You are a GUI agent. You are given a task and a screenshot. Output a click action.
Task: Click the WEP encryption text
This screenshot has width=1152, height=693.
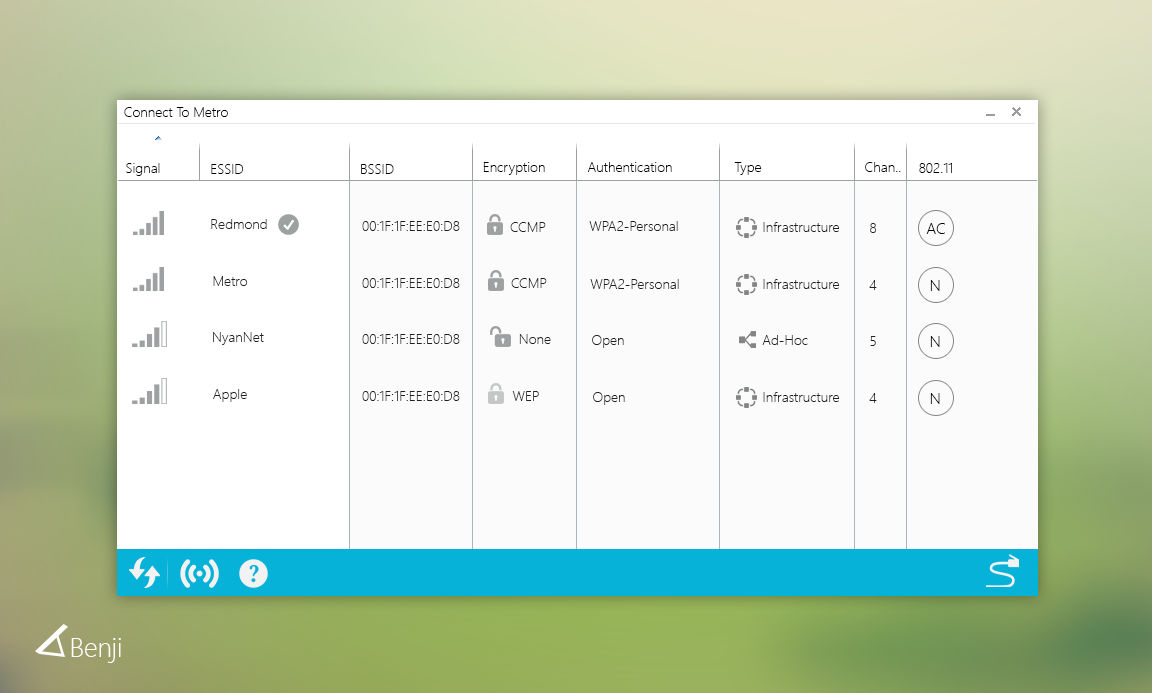point(526,396)
